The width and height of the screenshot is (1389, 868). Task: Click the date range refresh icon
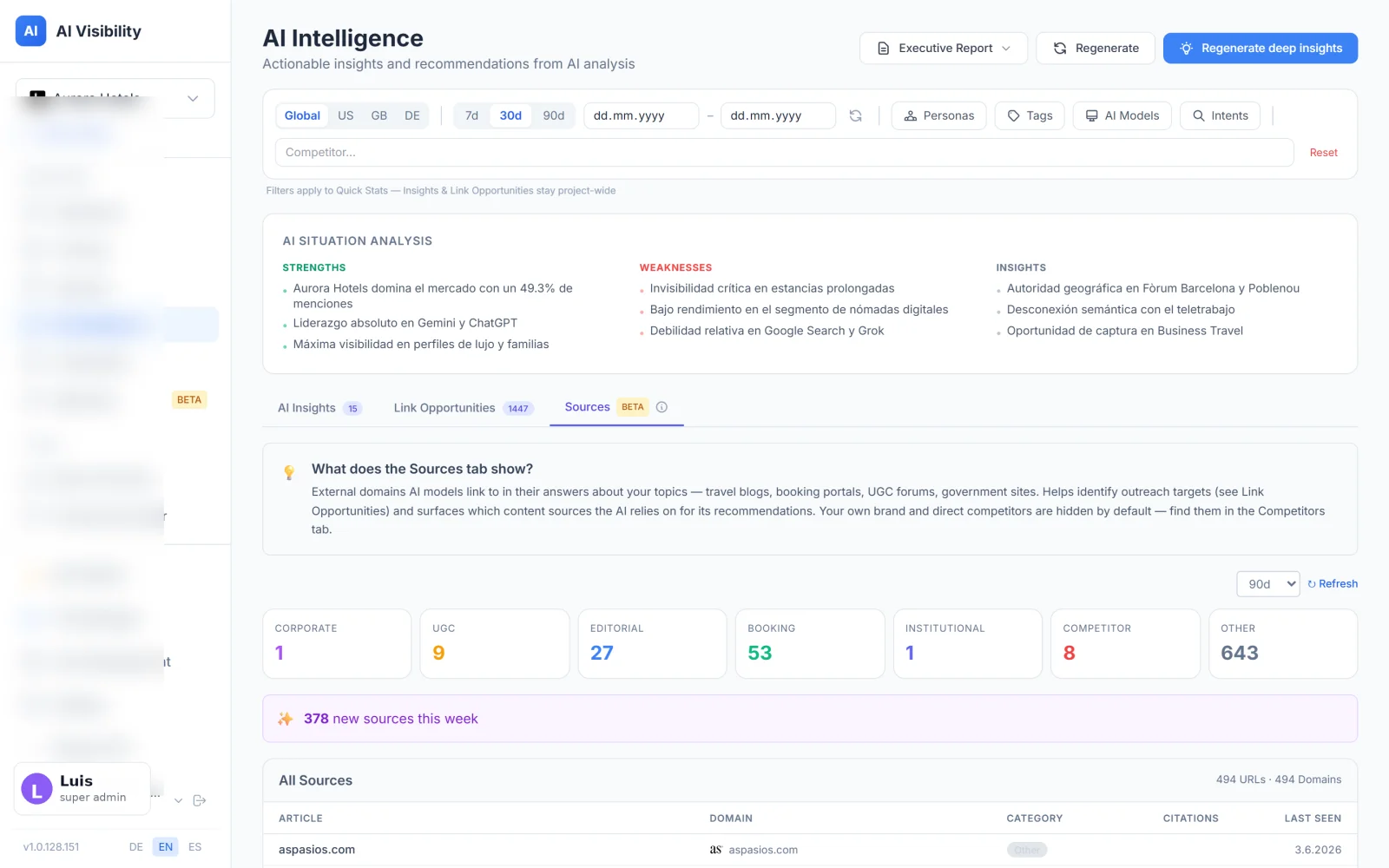[x=855, y=115]
